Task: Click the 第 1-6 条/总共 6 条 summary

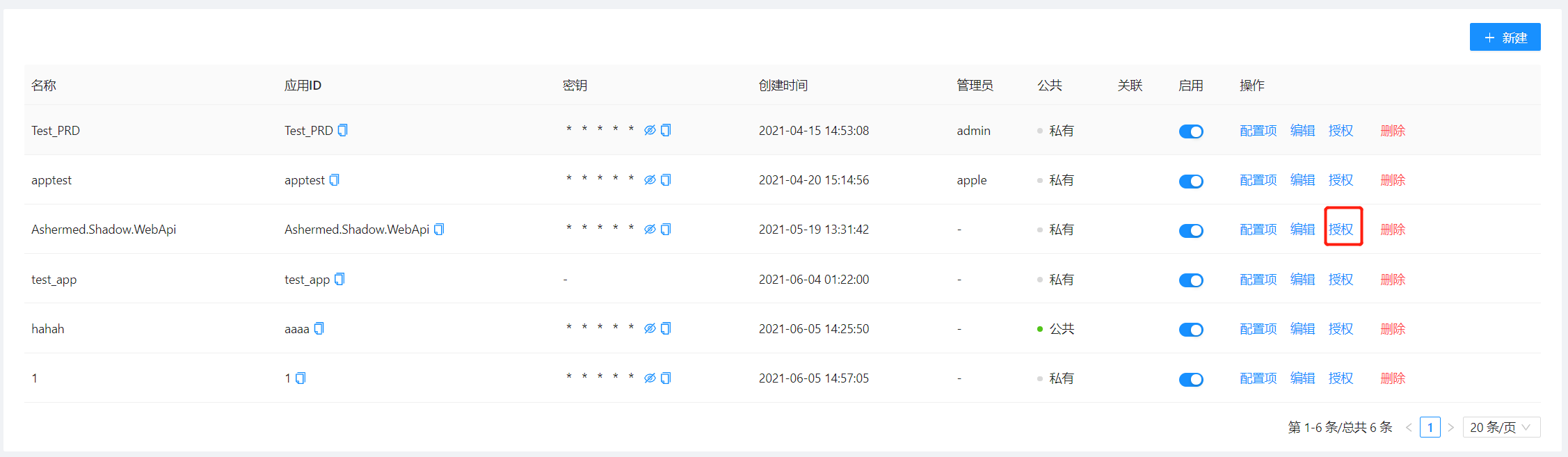Action: (x=1340, y=427)
